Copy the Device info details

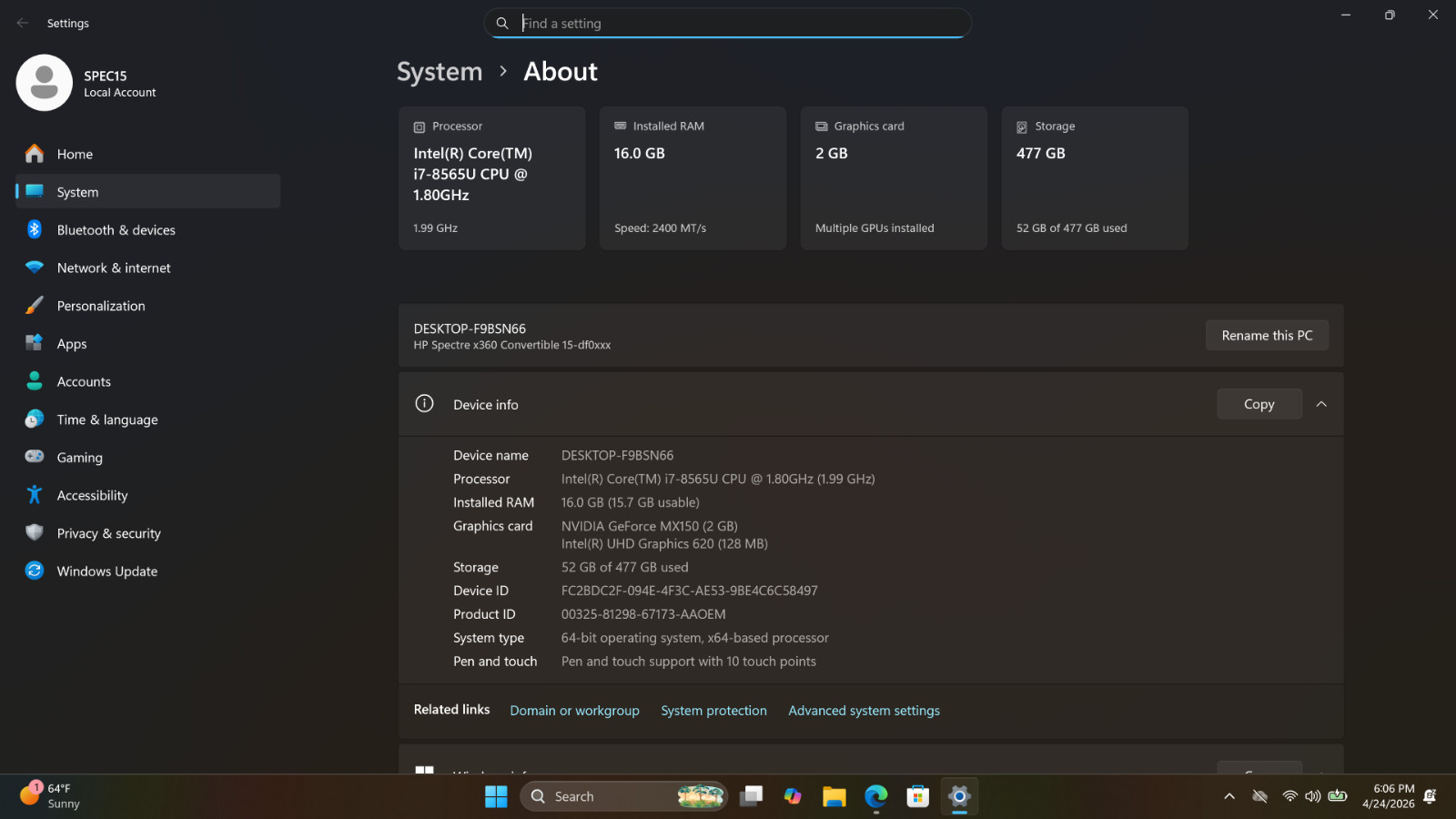coord(1259,404)
